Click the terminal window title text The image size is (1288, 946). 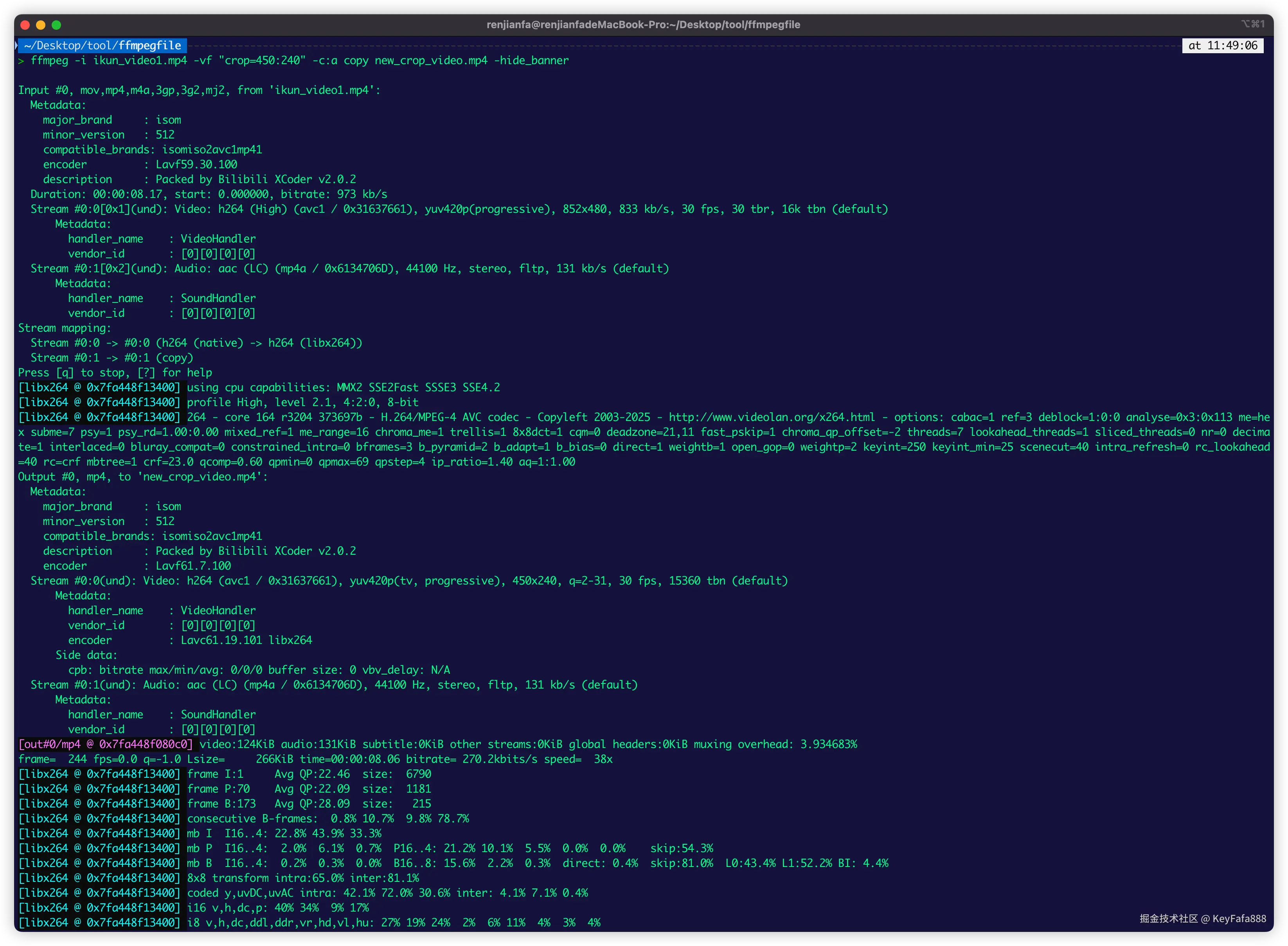(643, 25)
